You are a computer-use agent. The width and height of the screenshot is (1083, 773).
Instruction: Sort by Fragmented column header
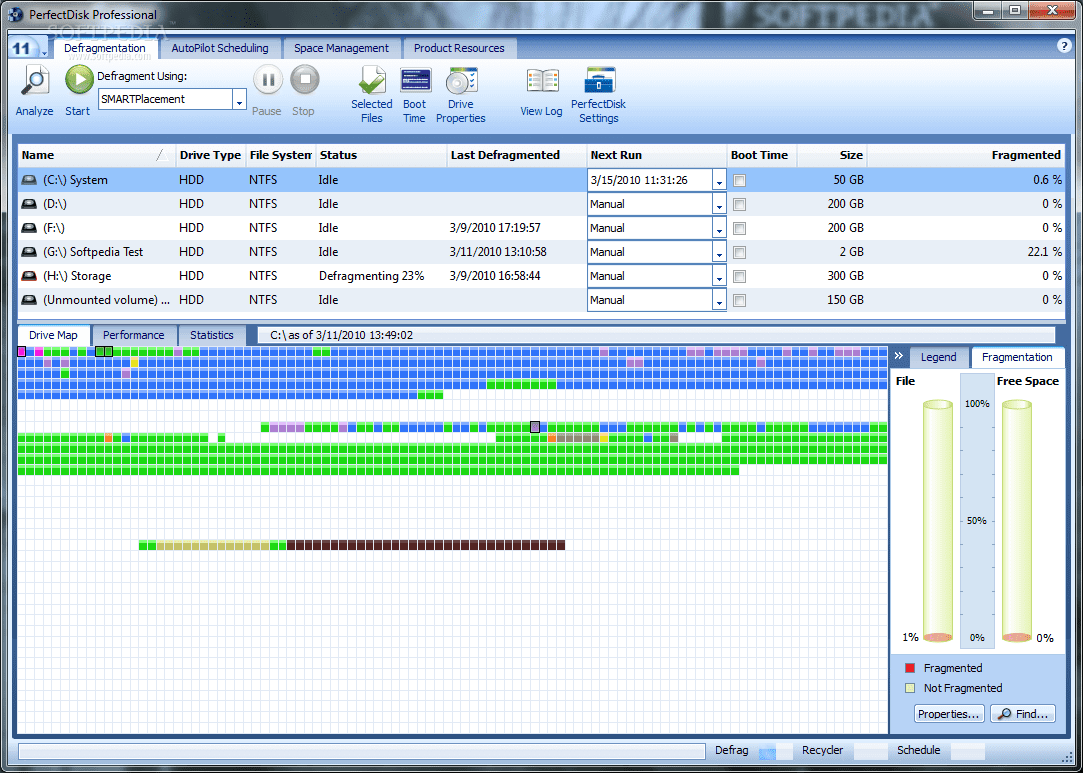tap(966, 155)
